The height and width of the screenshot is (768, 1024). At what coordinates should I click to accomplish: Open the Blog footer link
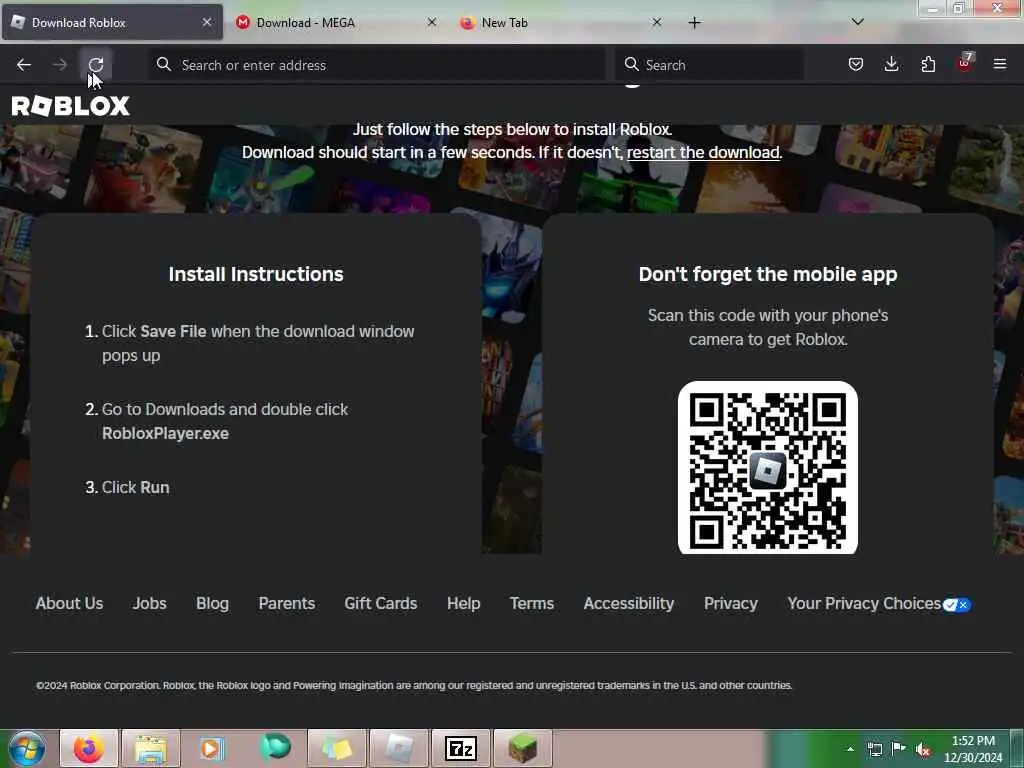[x=212, y=603]
